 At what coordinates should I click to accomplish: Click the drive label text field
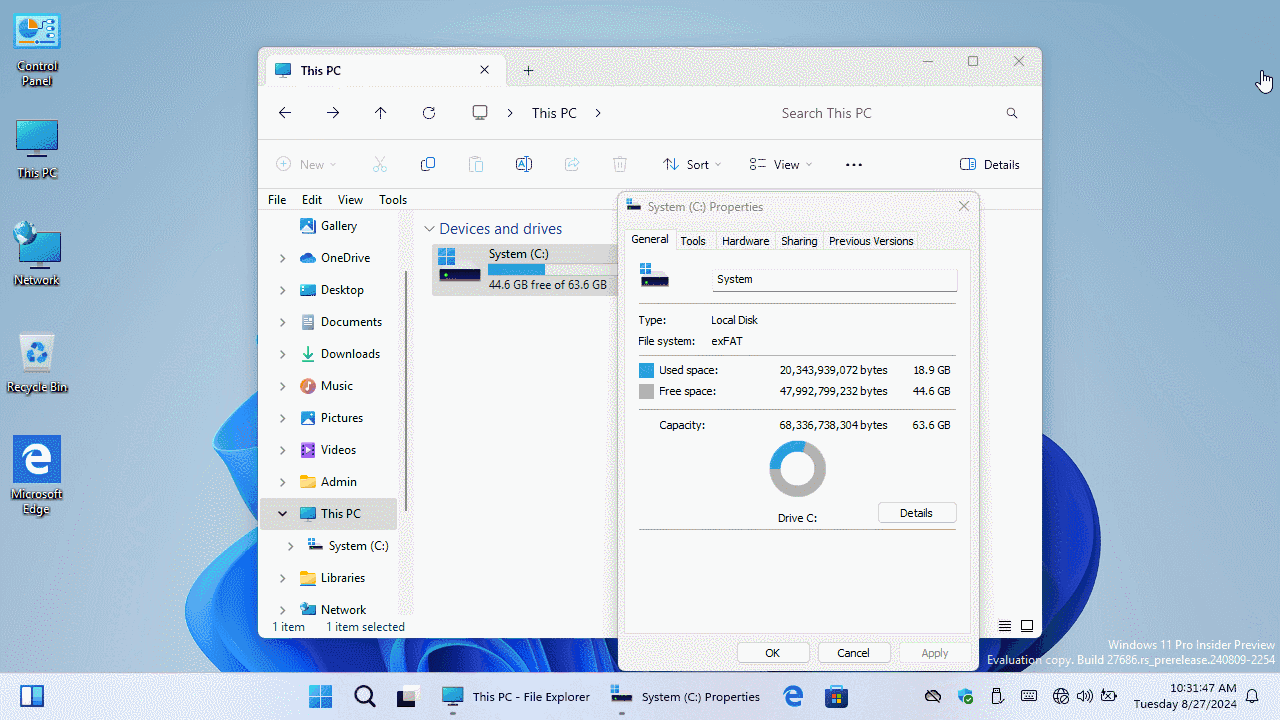tap(834, 280)
